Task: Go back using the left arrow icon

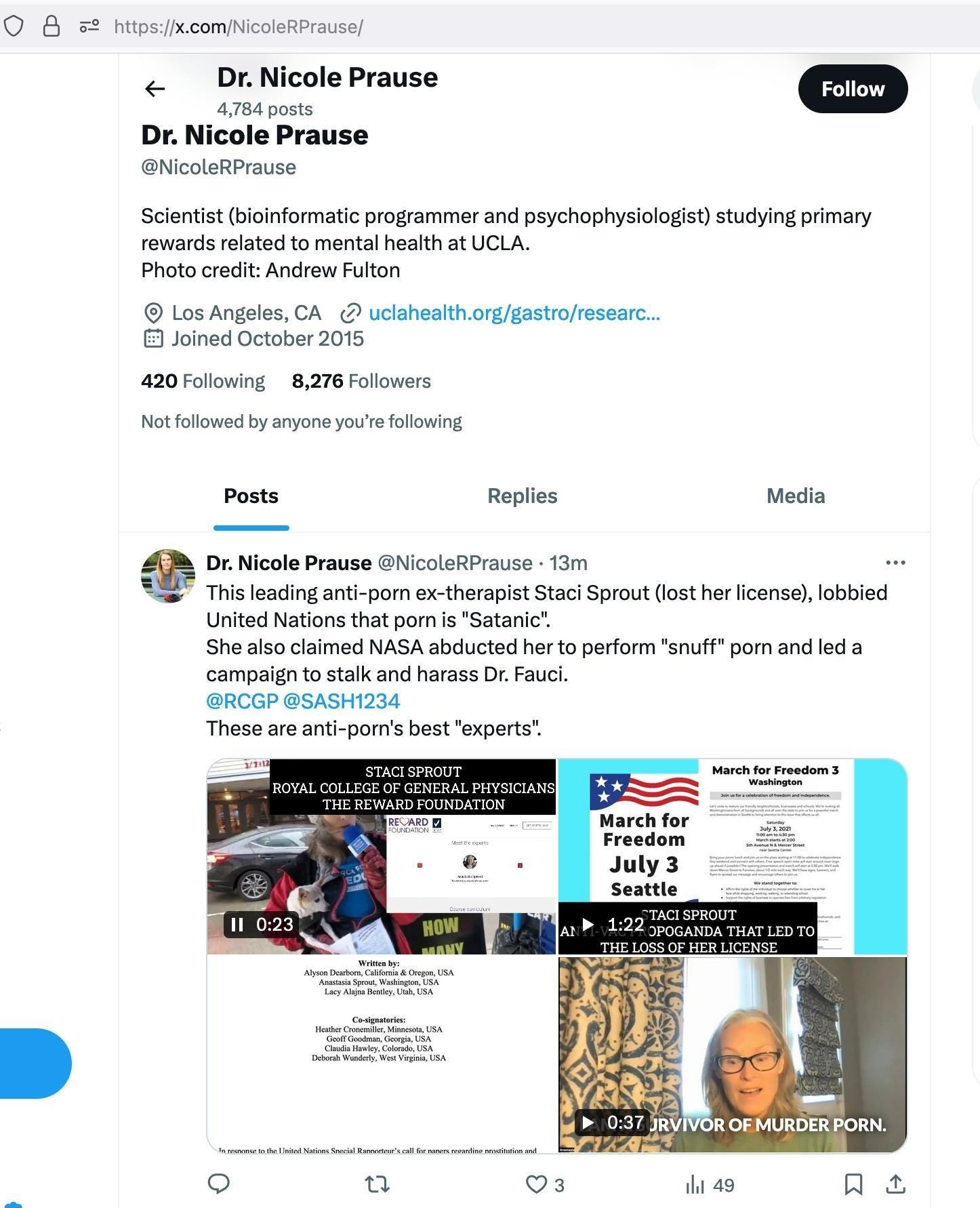Action: click(x=155, y=89)
